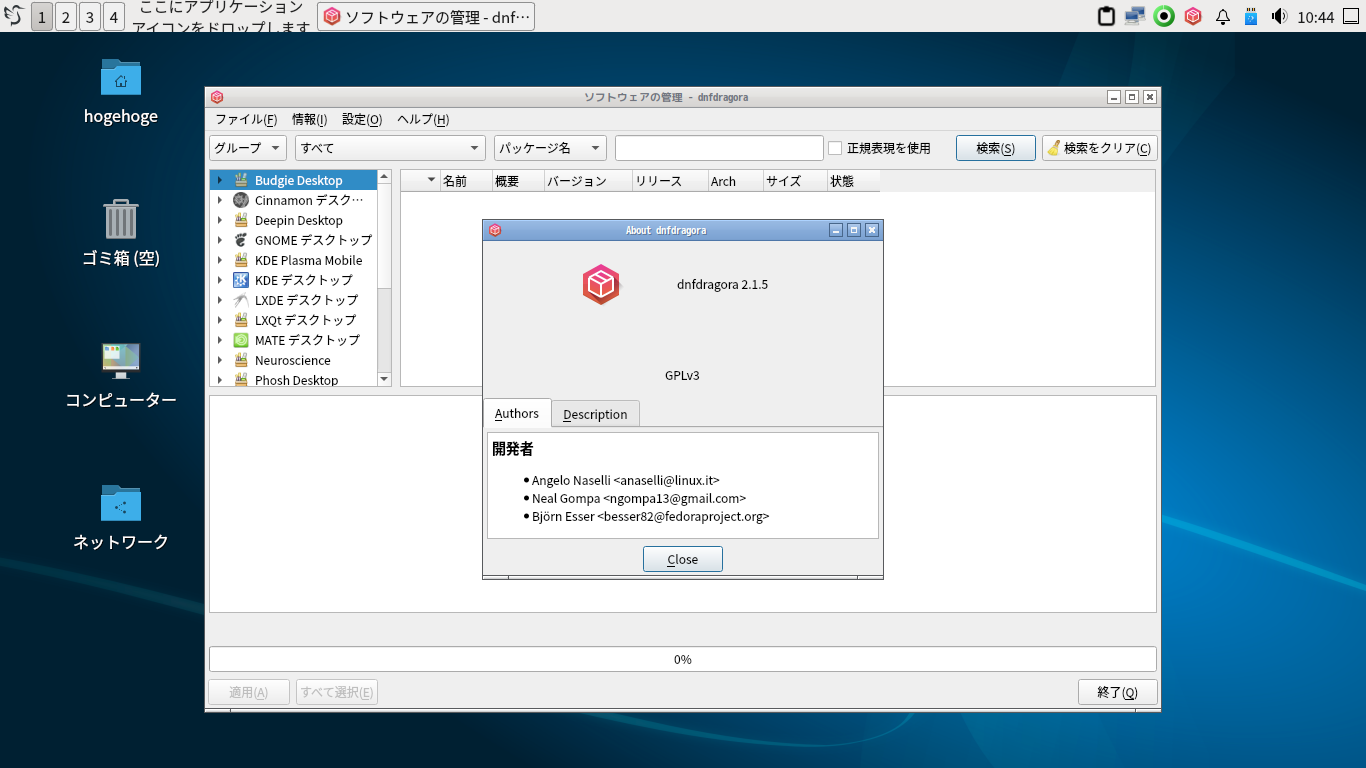Click the removable USB drive tray icon
This screenshot has width=1366, height=768.
click(x=1250, y=16)
